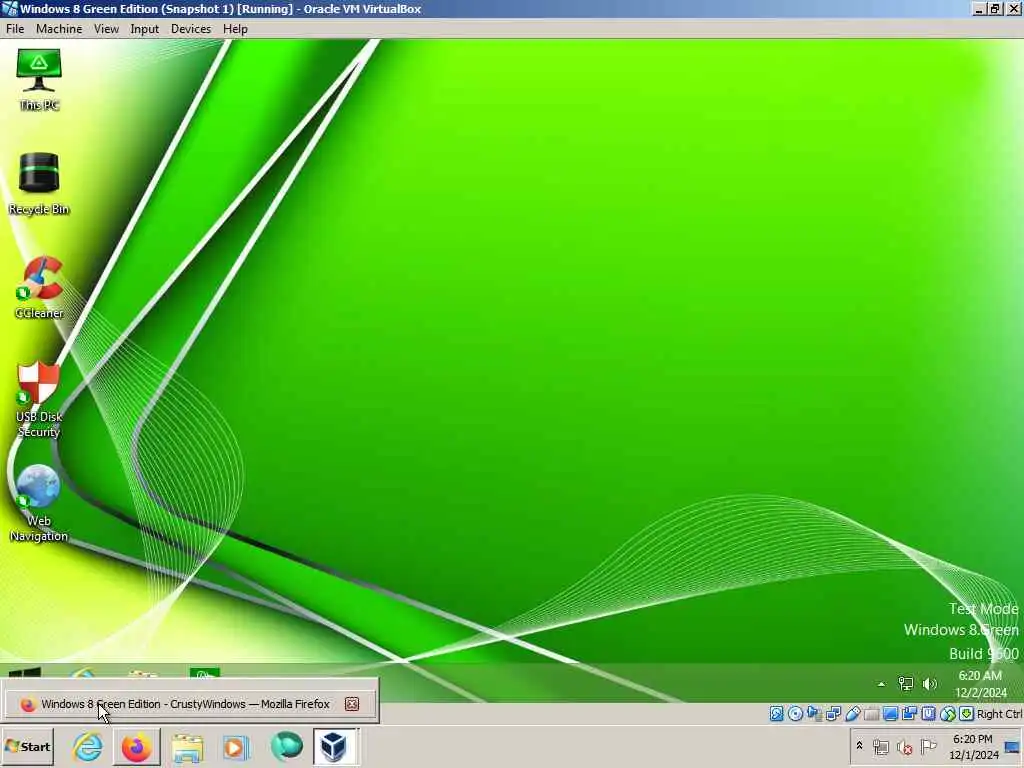Screen dimensions: 1024x768
Task: Select the Web Navigation desktop shortcut
Action: tap(39, 504)
